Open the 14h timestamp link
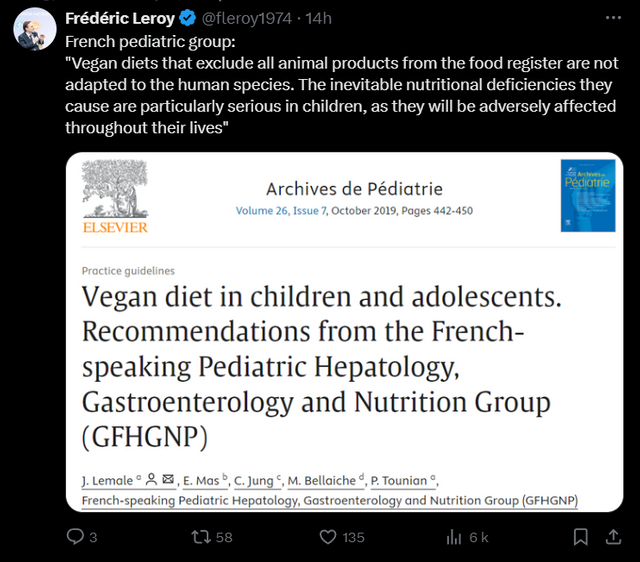Image resolution: width=640 pixels, height=562 pixels. pyautogui.click(x=318, y=18)
